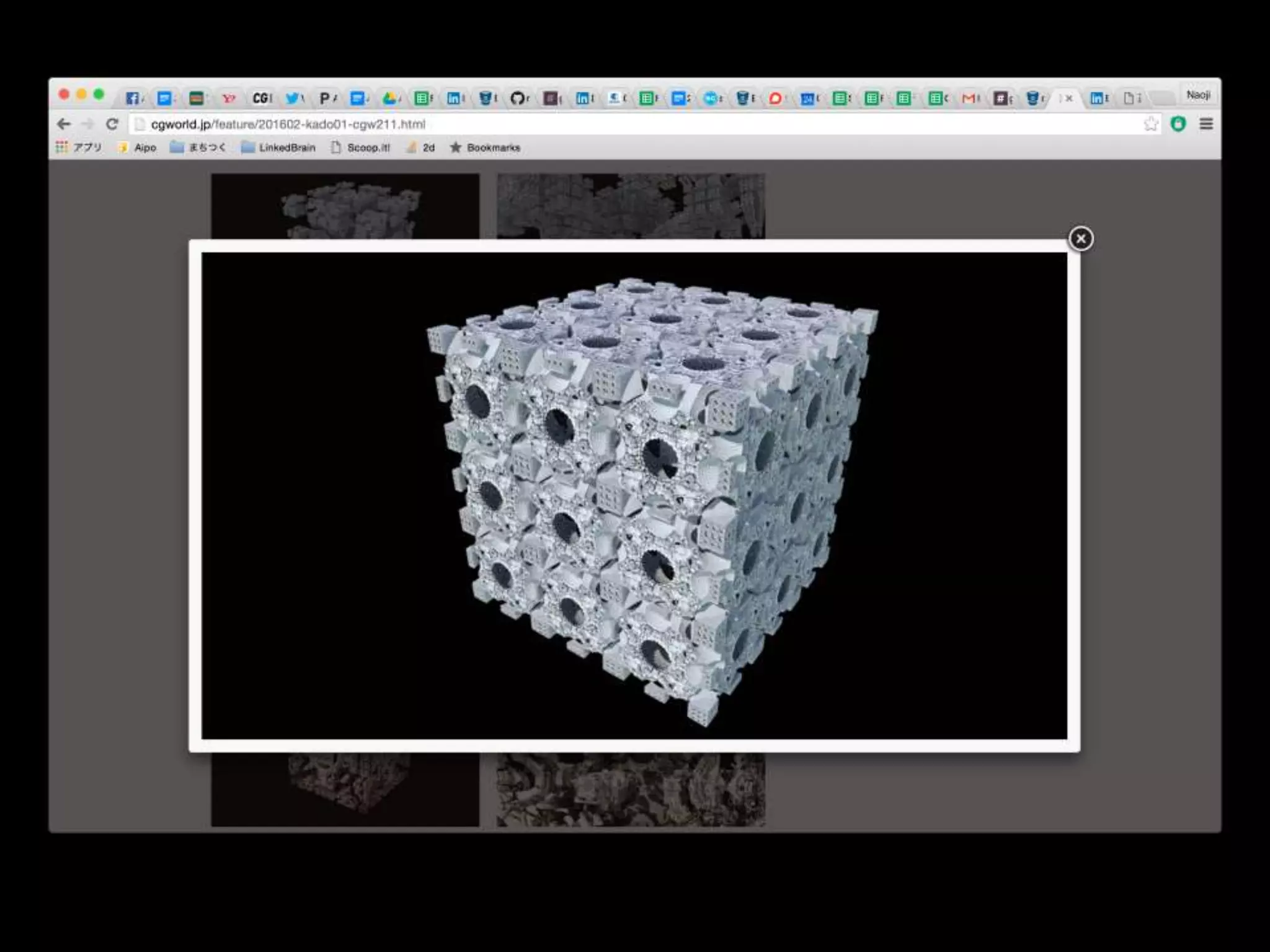Click the browser back arrow
The width and height of the screenshot is (1270, 952).
coord(63,124)
